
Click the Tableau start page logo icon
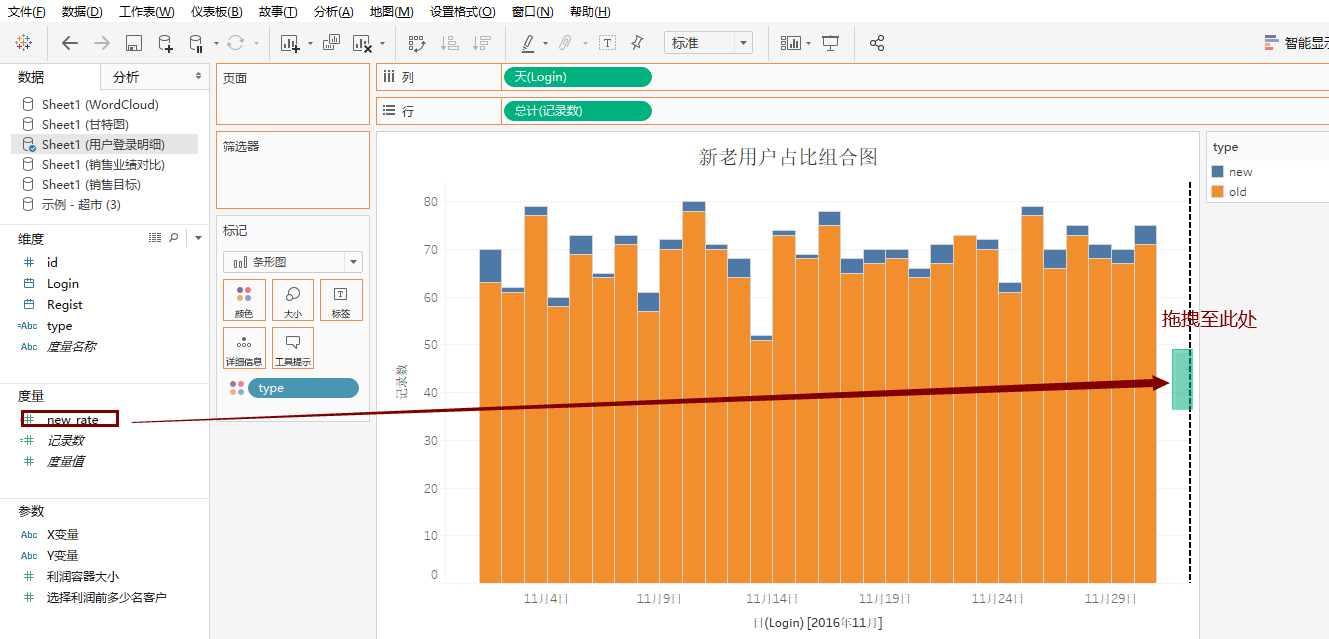[x=24, y=43]
